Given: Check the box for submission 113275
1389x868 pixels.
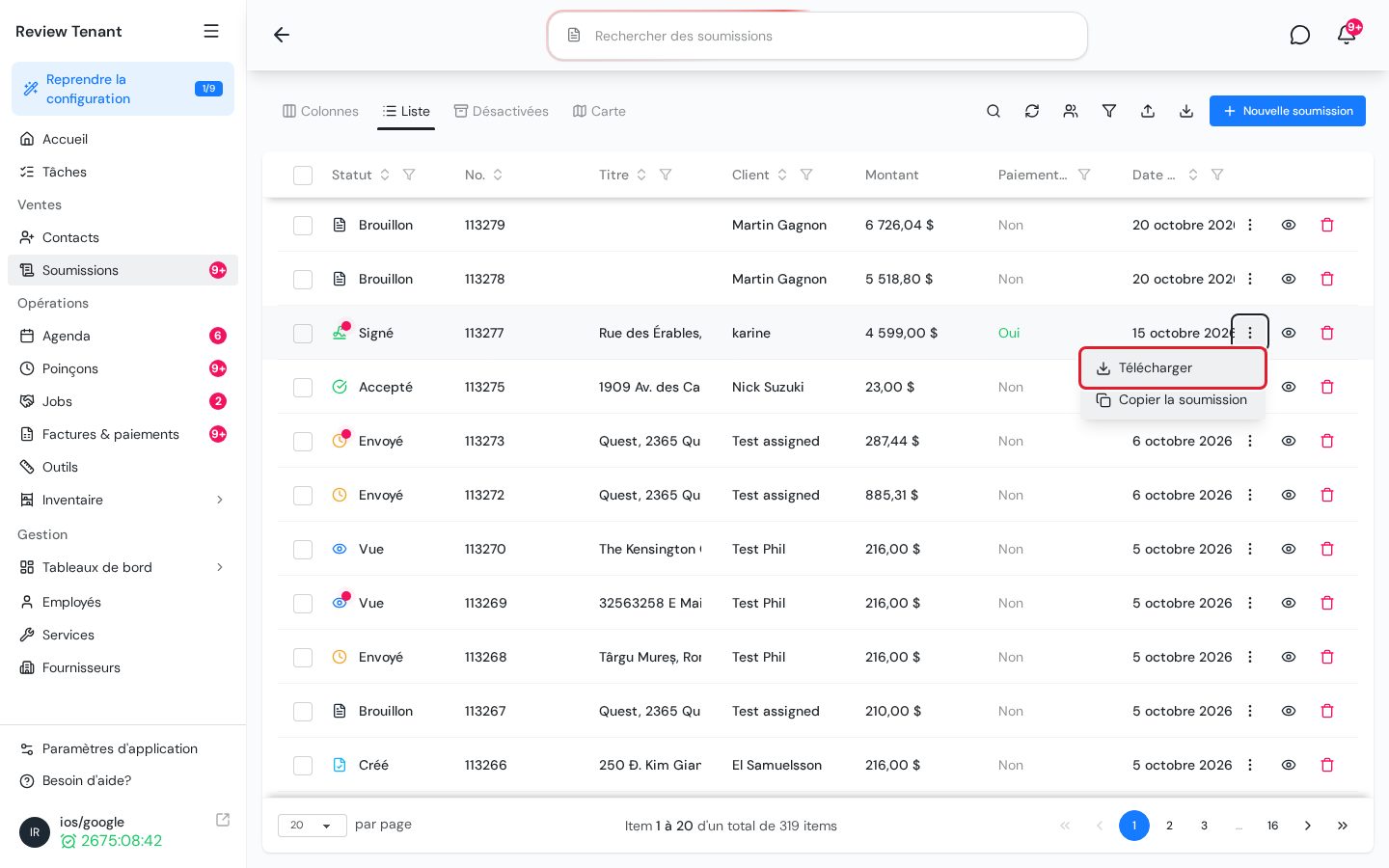Looking at the screenshot, I should [303, 388].
